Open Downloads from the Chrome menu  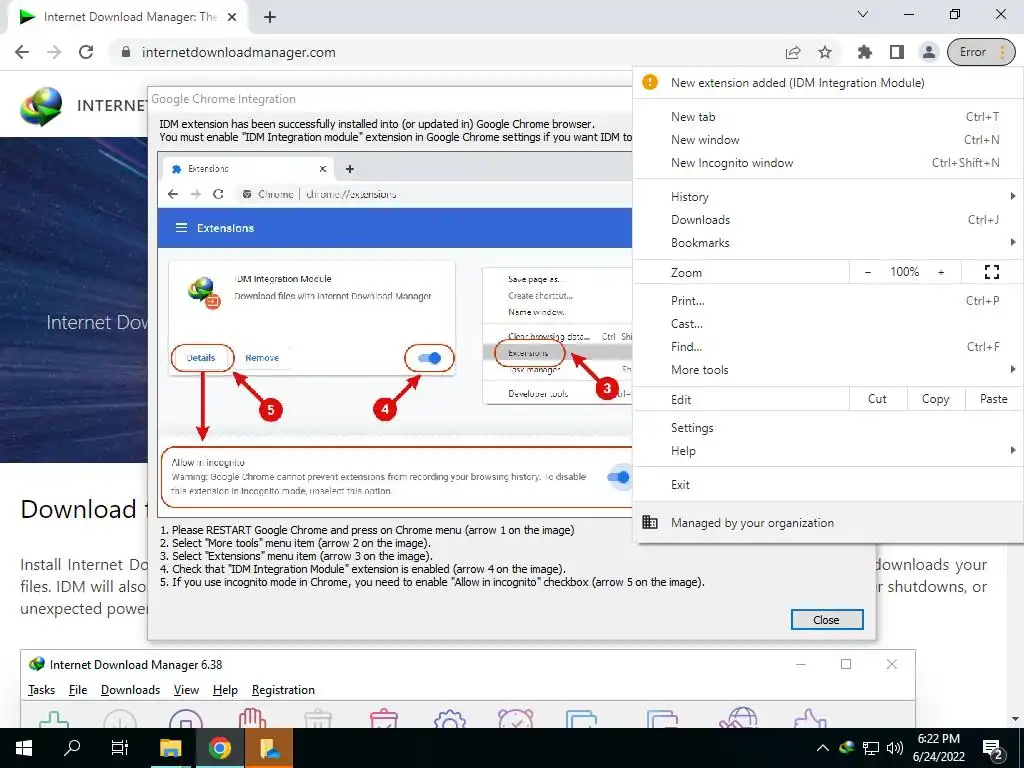click(x=828, y=219)
